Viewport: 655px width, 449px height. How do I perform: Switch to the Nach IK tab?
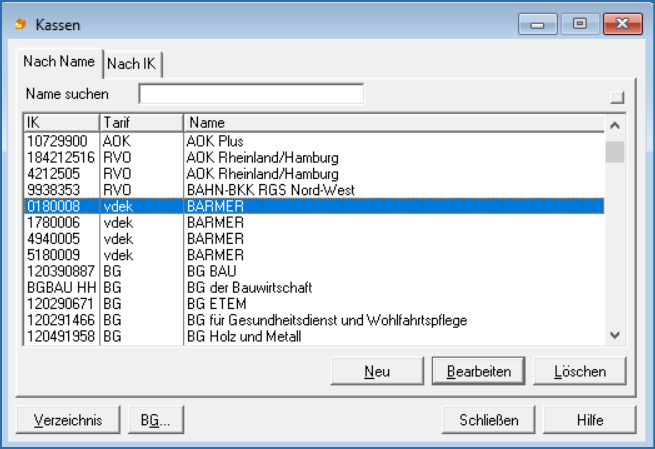click(132, 64)
